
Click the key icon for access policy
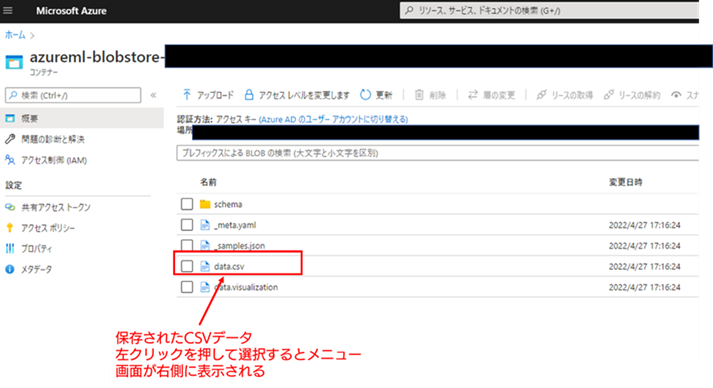click(x=10, y=227)
